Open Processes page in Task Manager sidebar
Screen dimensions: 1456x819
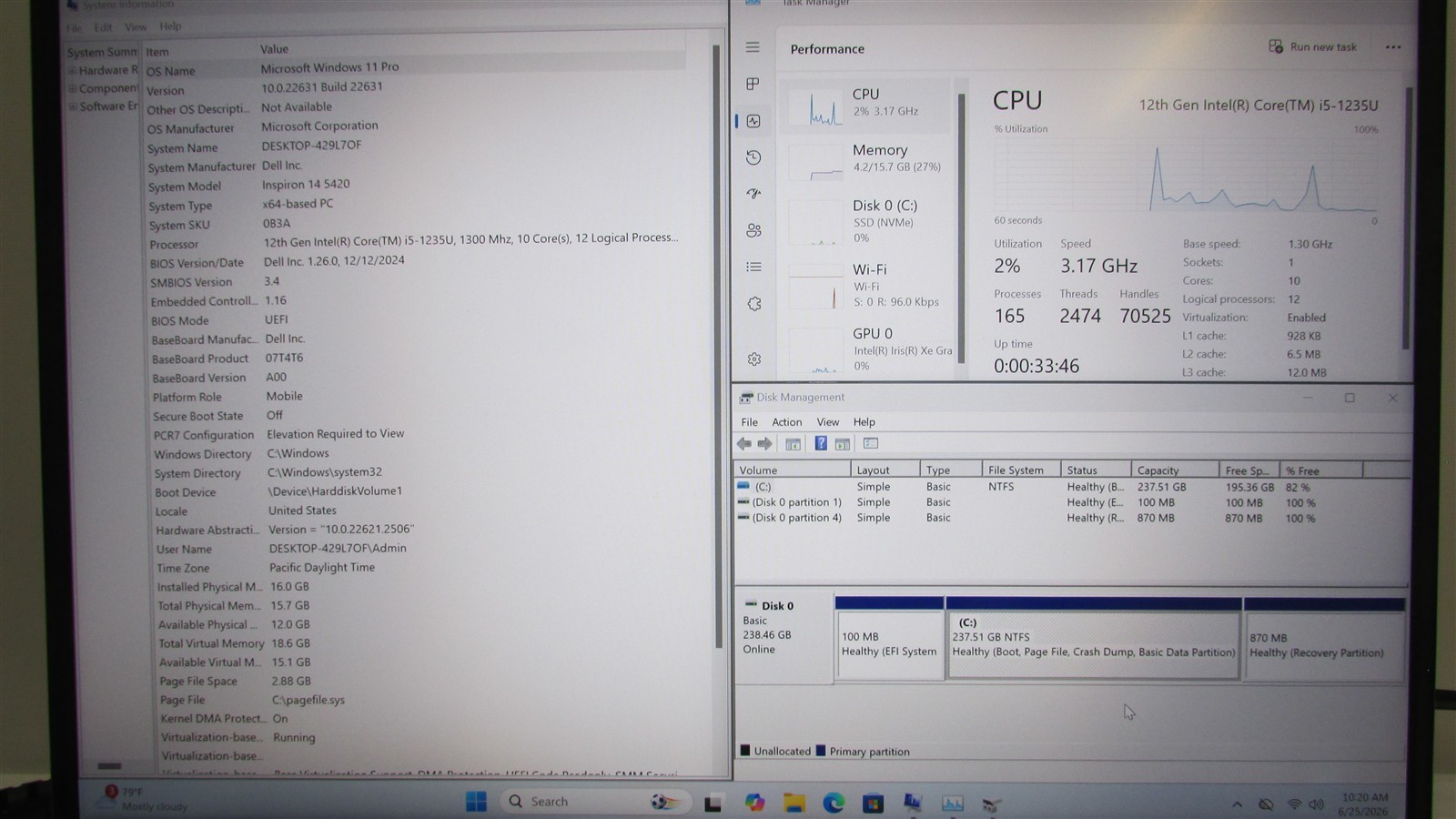click(753, 84)
